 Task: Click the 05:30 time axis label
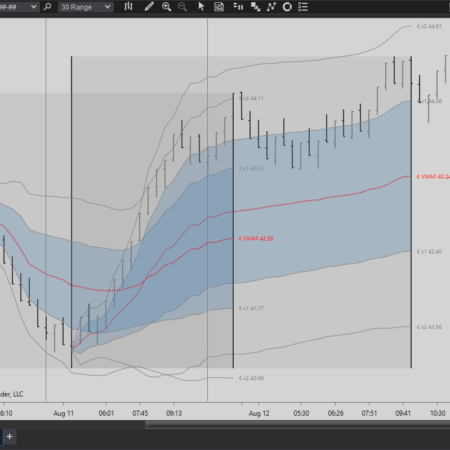point(301,413)
